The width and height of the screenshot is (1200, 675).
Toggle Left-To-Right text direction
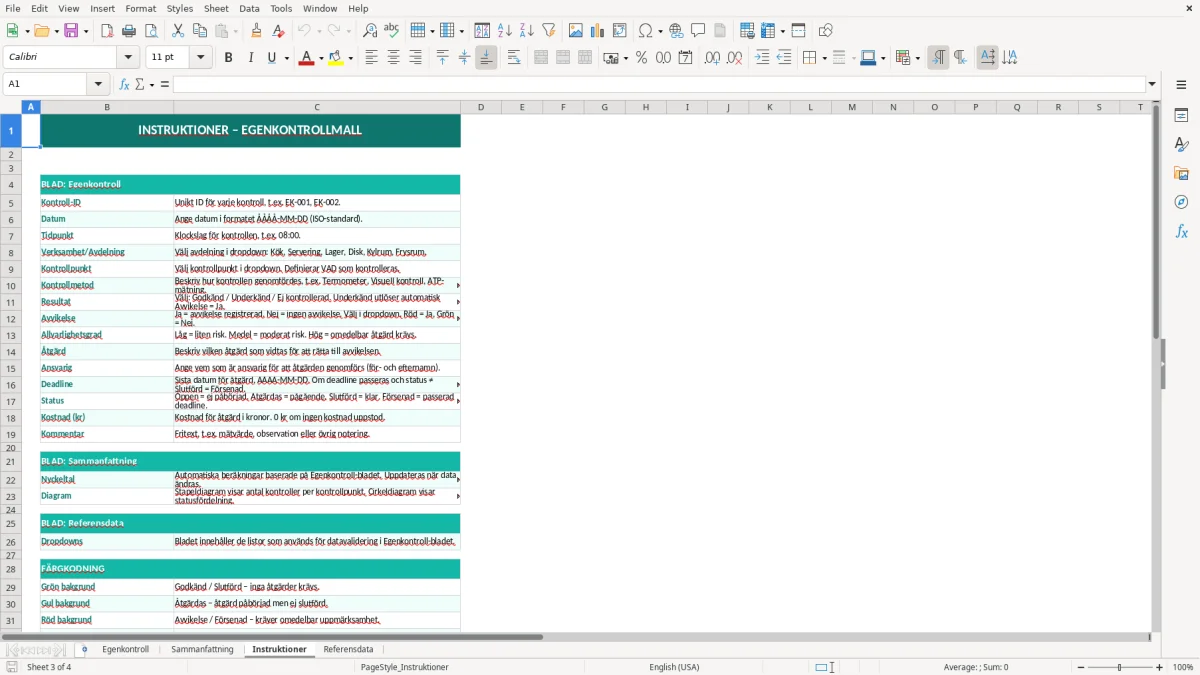coord(938,58)
